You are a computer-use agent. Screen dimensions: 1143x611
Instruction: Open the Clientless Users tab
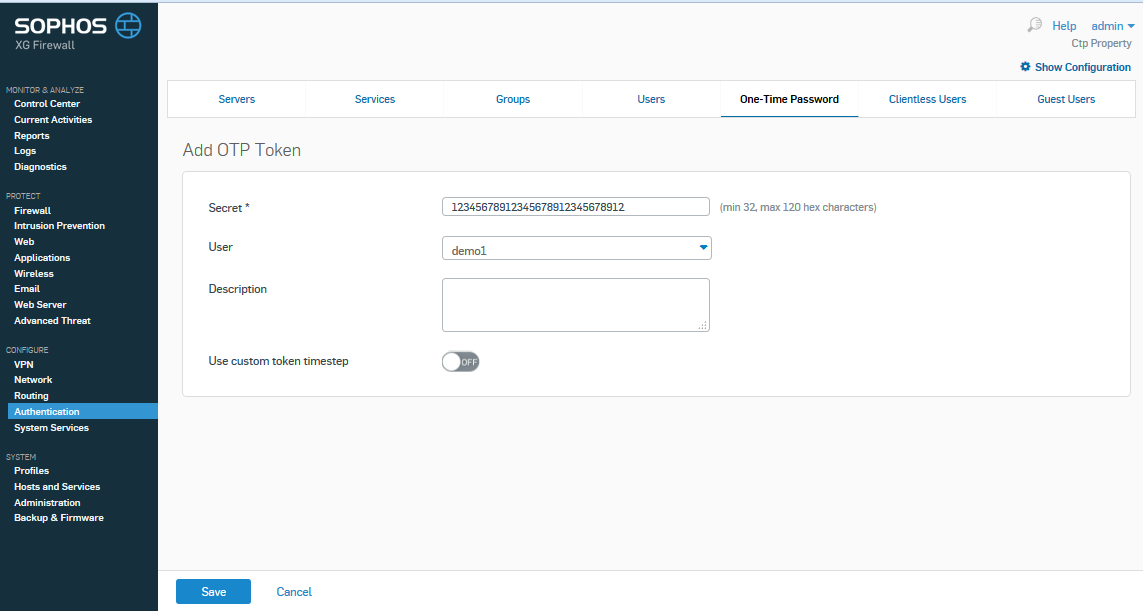[927, 99]
